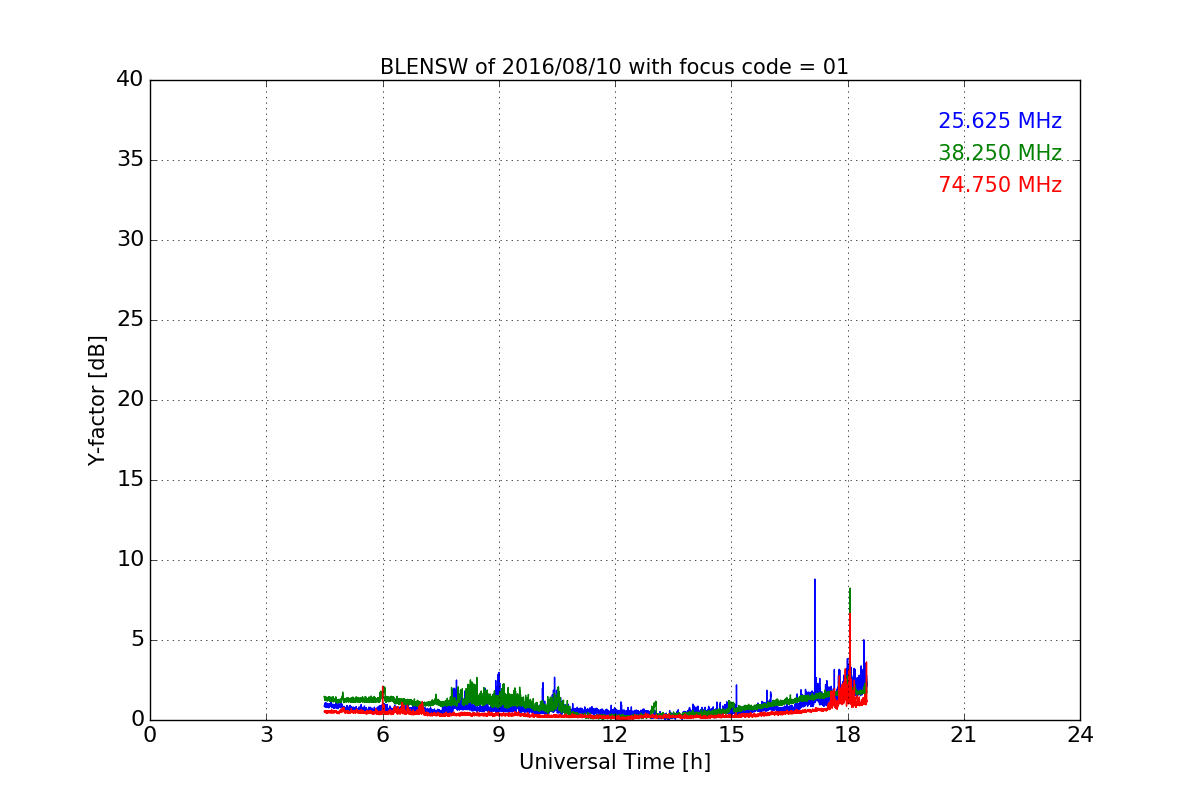Select the green '38.250 MHz' legend label
This screenshot has height=800, width=1200.
(1000, 153)
